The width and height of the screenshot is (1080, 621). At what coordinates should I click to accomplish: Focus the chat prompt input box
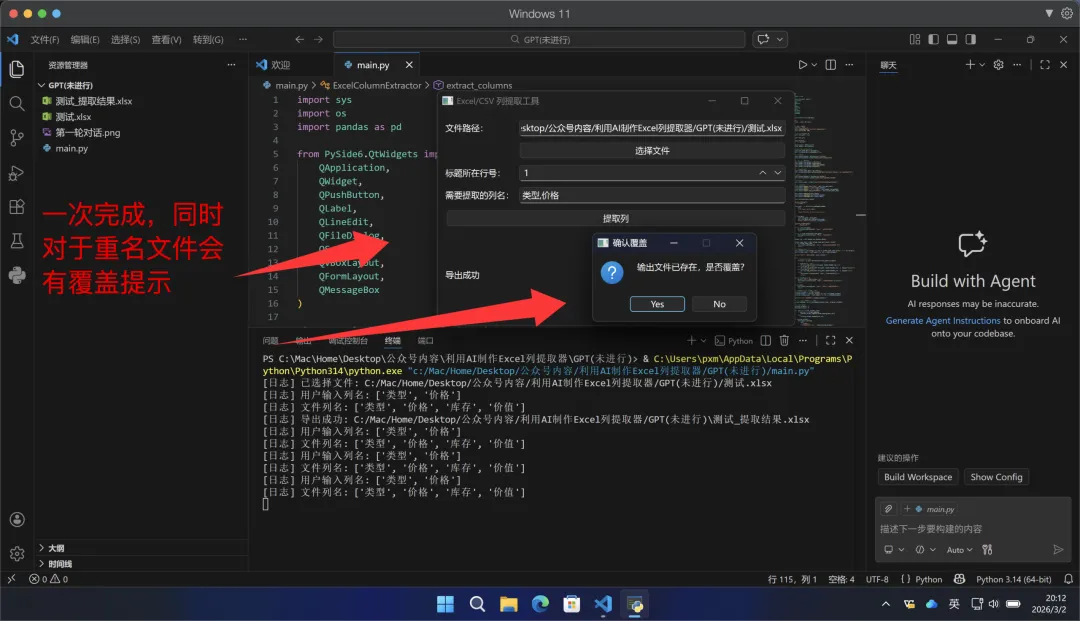[x=973, y=529]
